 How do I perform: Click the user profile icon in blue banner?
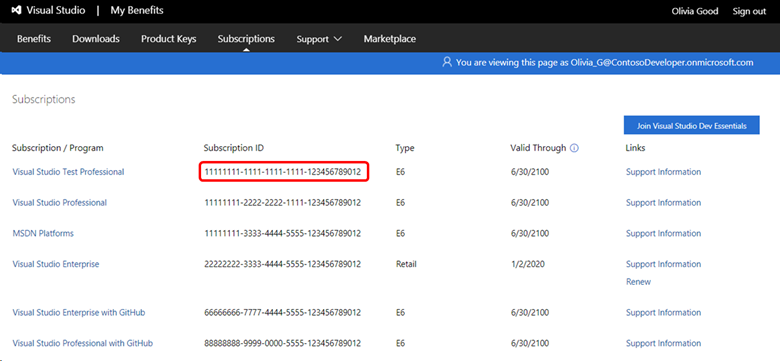coord(447,63)
